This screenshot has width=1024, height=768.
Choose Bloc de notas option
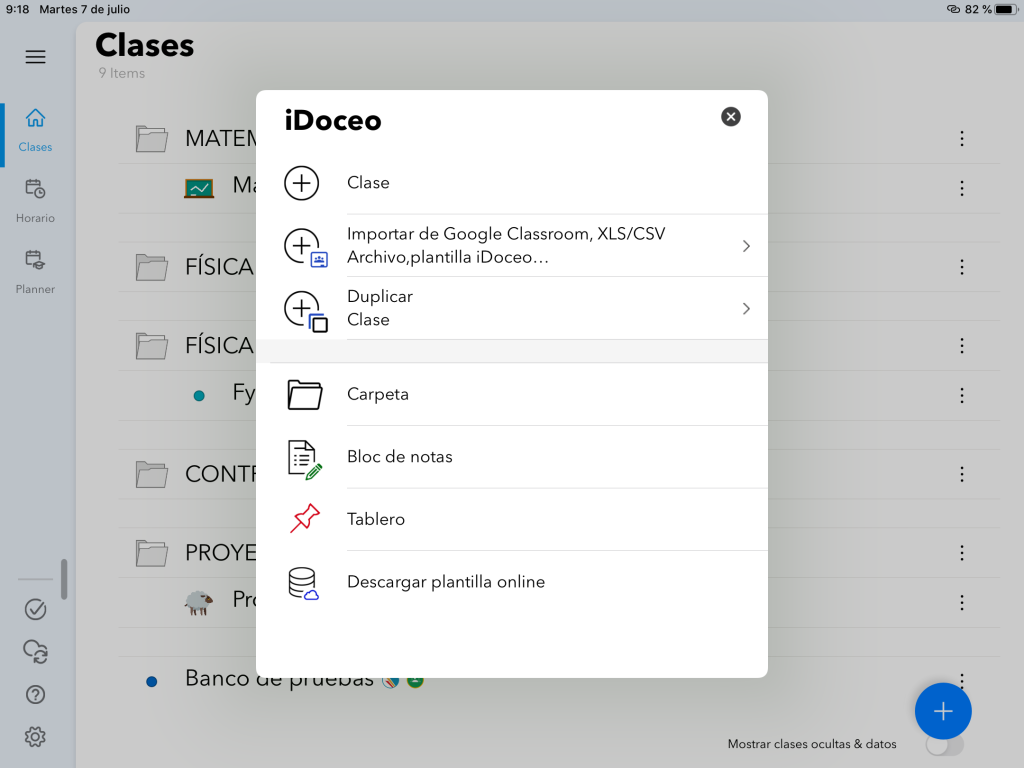(511, 457)
